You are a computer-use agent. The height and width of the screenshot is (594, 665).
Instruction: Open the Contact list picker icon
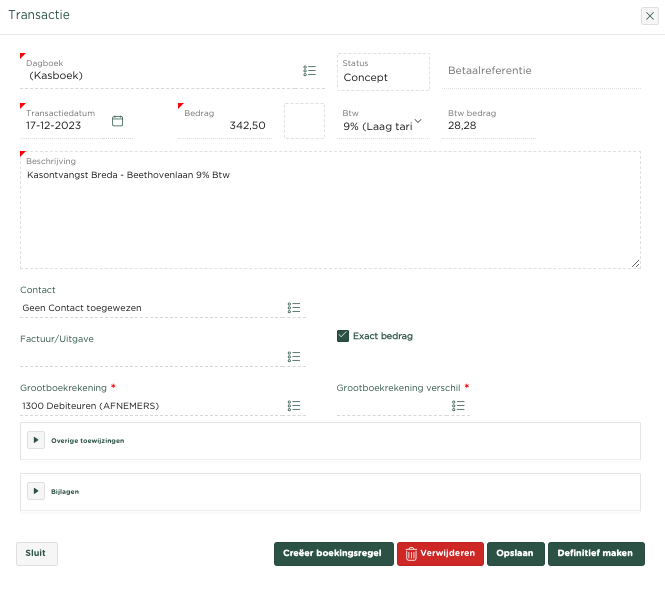294,308
